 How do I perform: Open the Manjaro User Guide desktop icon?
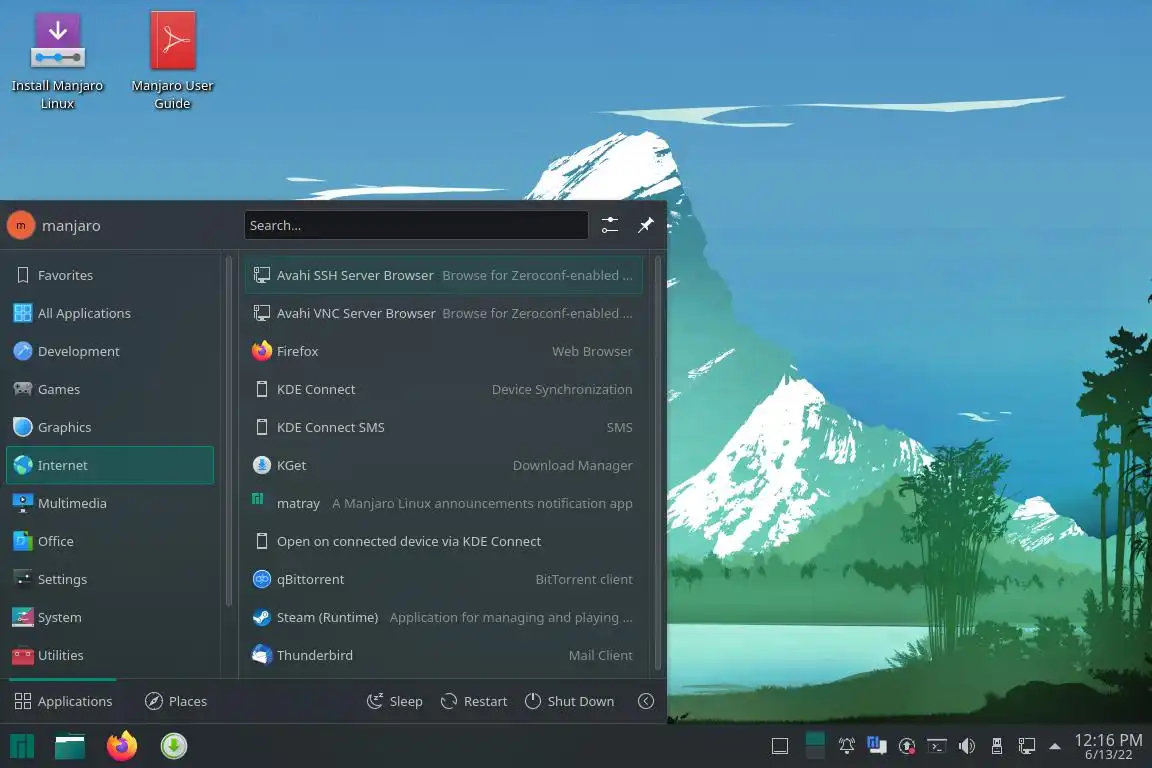173,61
